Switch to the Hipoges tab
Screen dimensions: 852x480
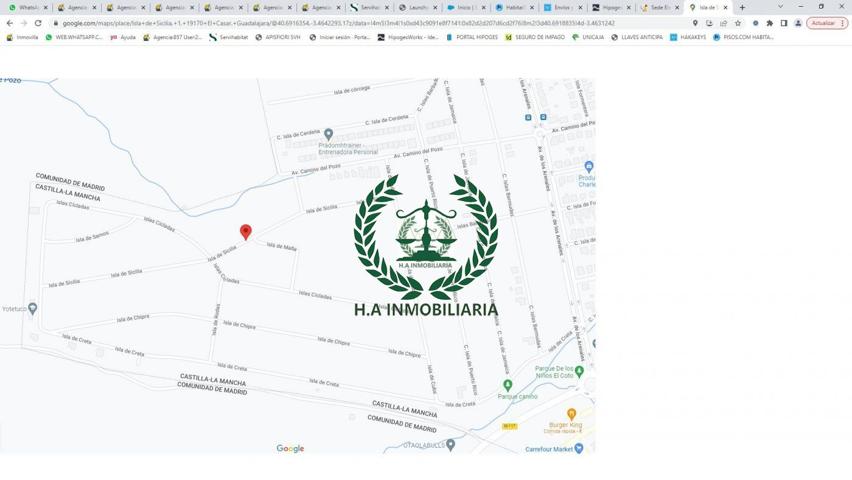(611, 8)
